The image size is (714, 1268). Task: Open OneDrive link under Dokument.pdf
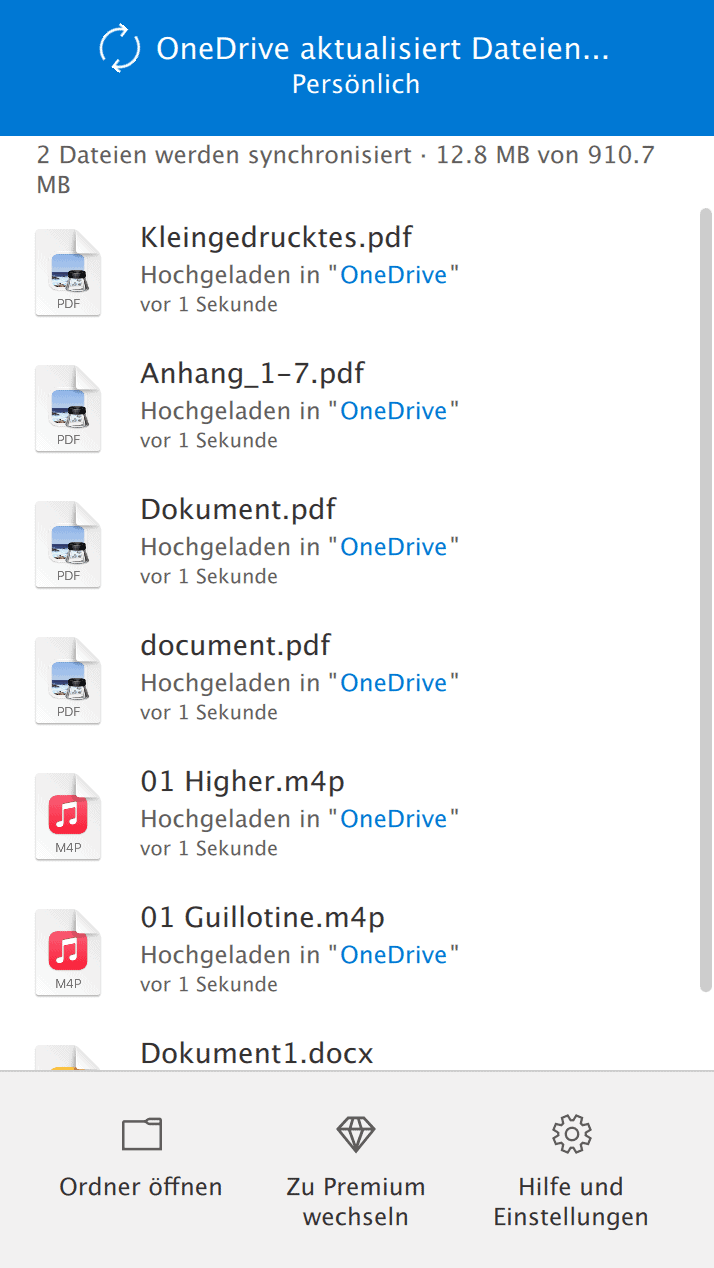(x=394, y=547)
